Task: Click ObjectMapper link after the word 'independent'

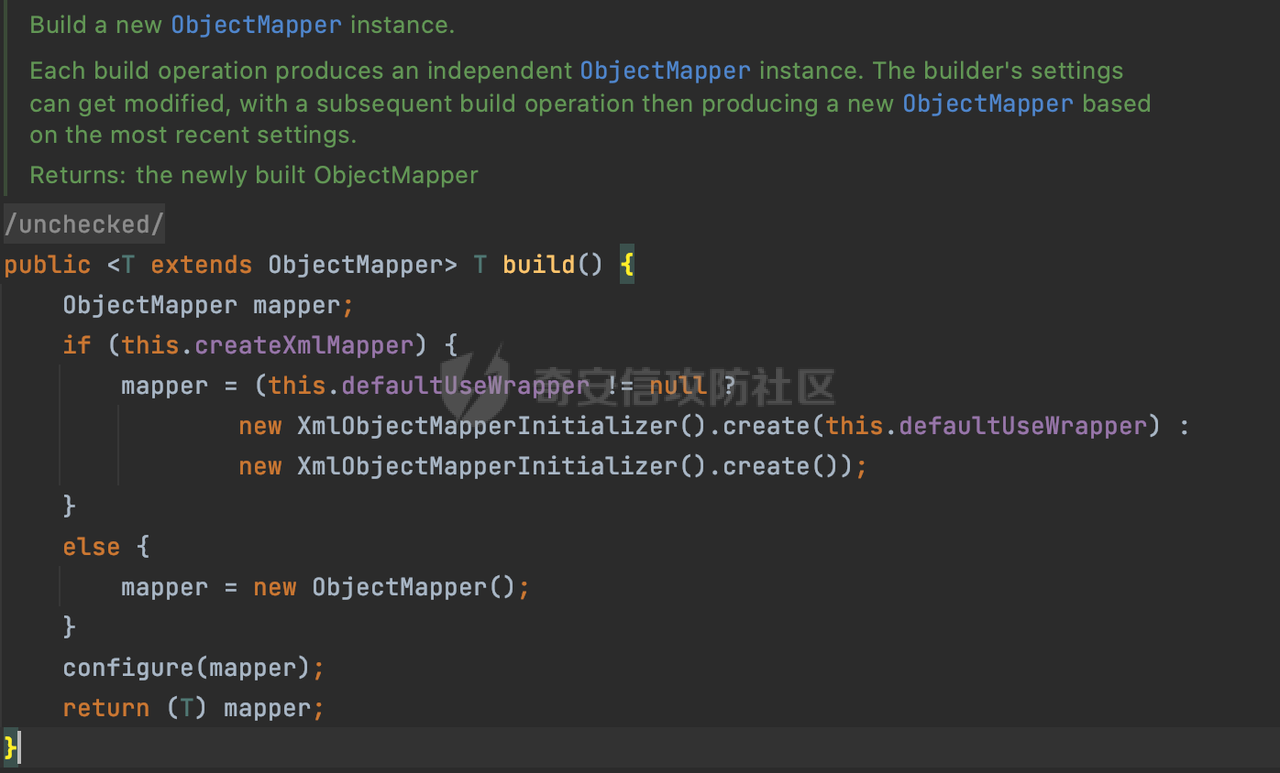Action: pos(665,71)
